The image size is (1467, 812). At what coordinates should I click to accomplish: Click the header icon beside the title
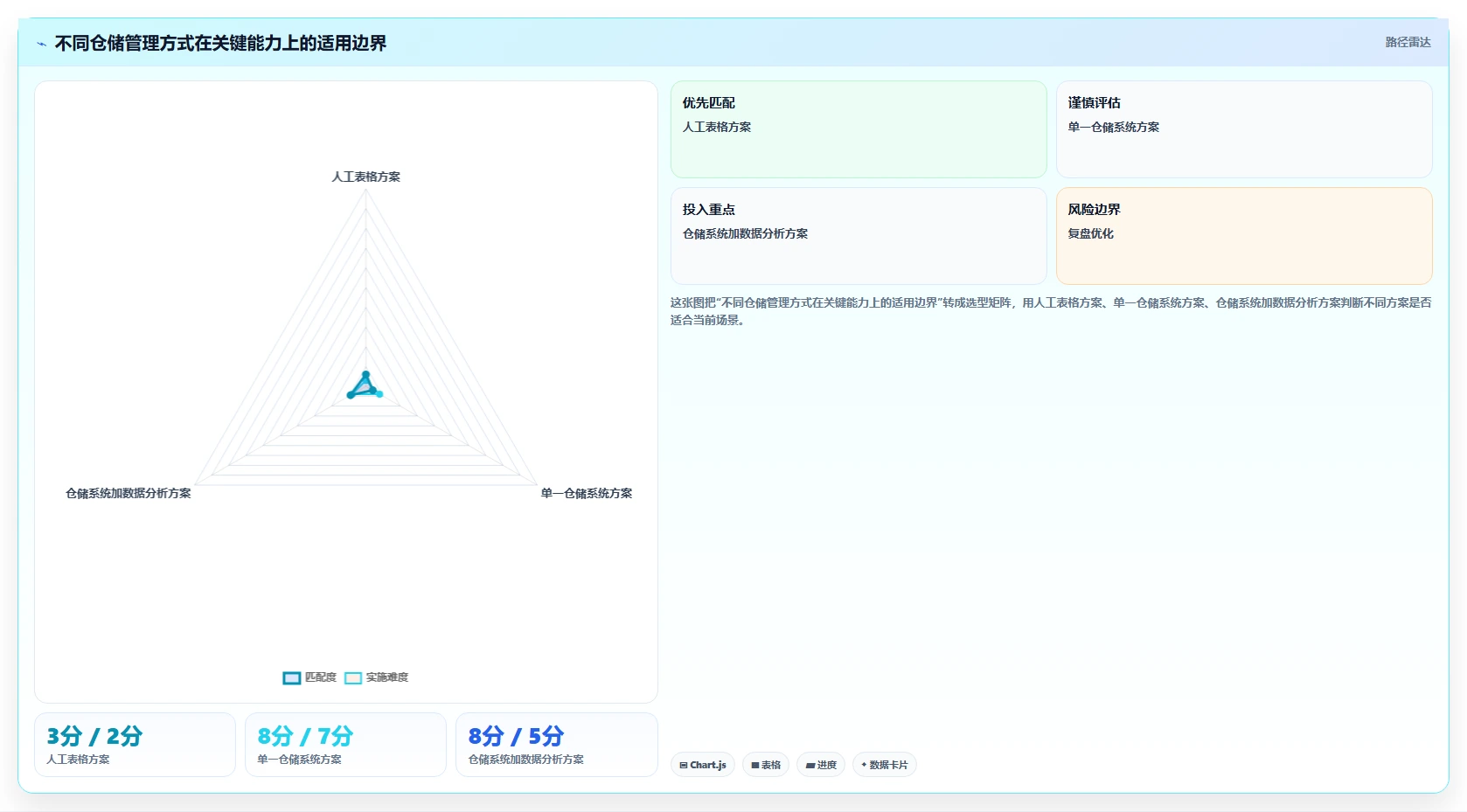click(x=41, y=44)
